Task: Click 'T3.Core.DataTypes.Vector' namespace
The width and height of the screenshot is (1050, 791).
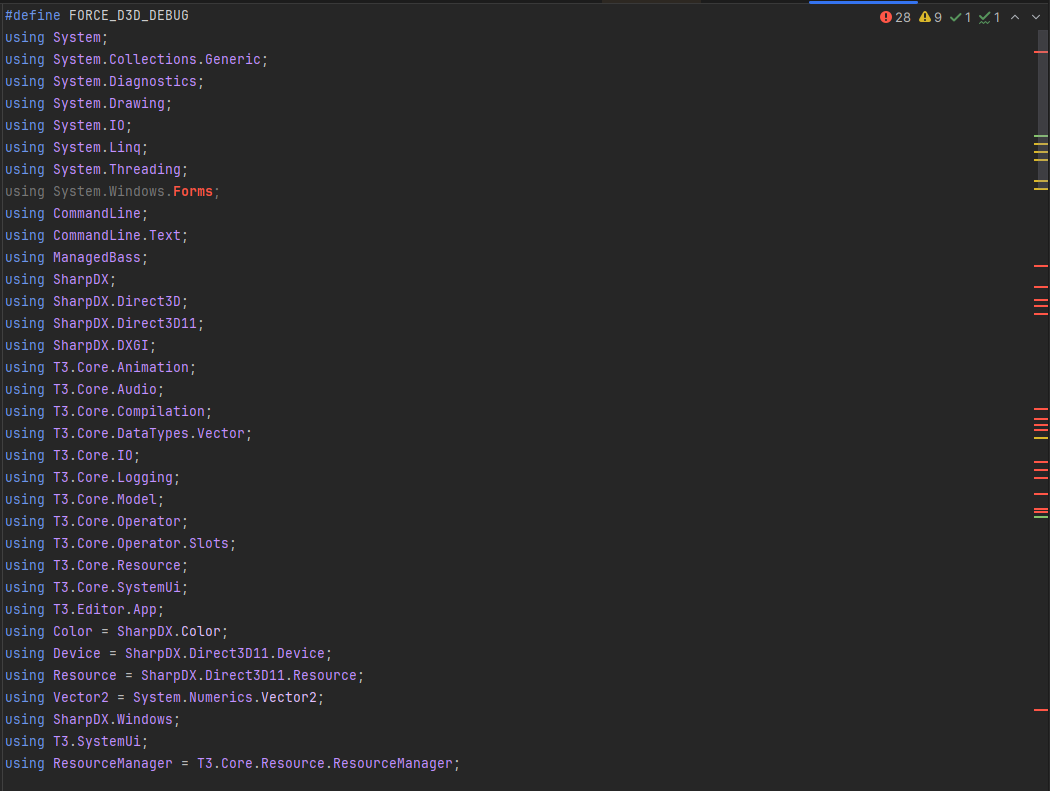Action: (x=149, y=434)
